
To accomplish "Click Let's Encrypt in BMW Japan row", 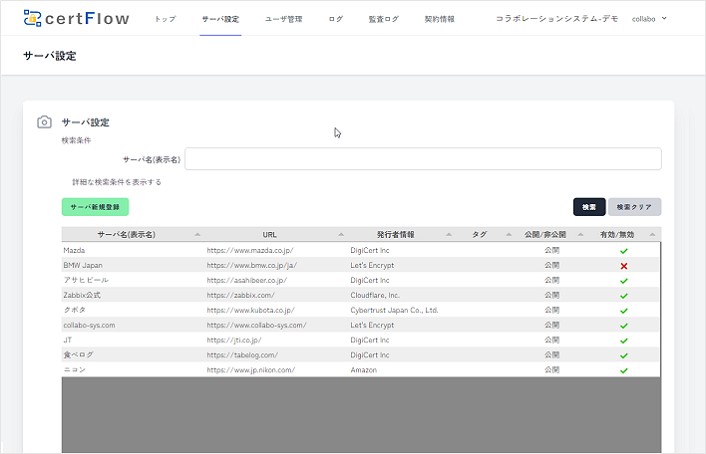I will coord(372,265).
